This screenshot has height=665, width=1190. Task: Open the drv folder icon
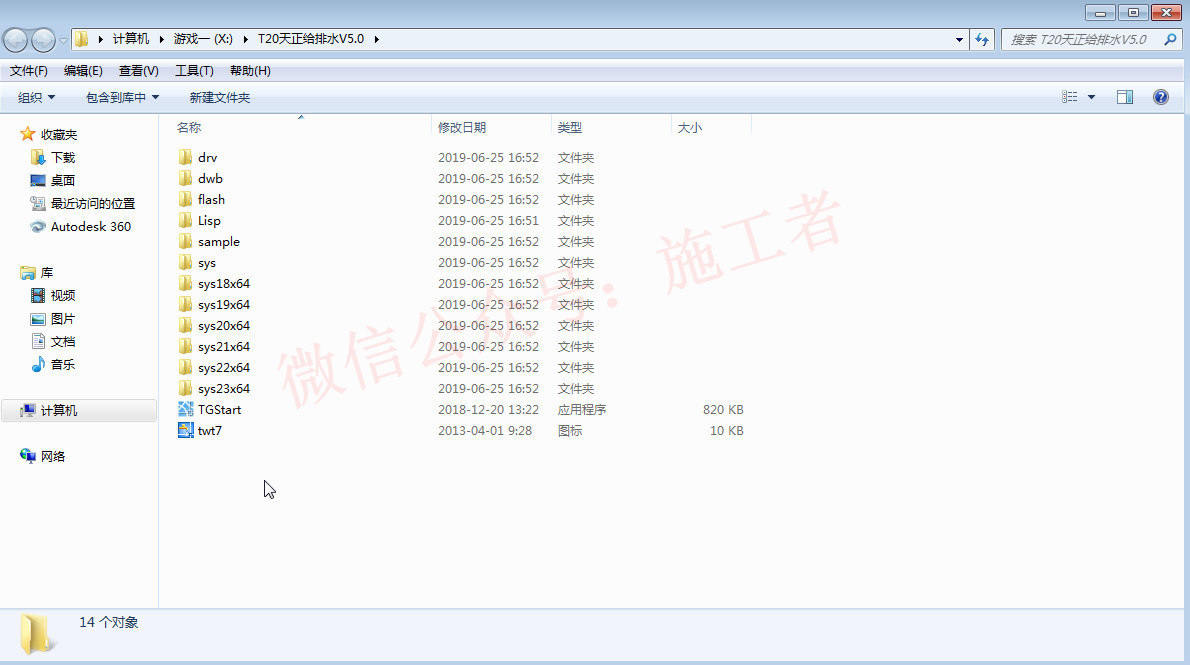point(185,157)
